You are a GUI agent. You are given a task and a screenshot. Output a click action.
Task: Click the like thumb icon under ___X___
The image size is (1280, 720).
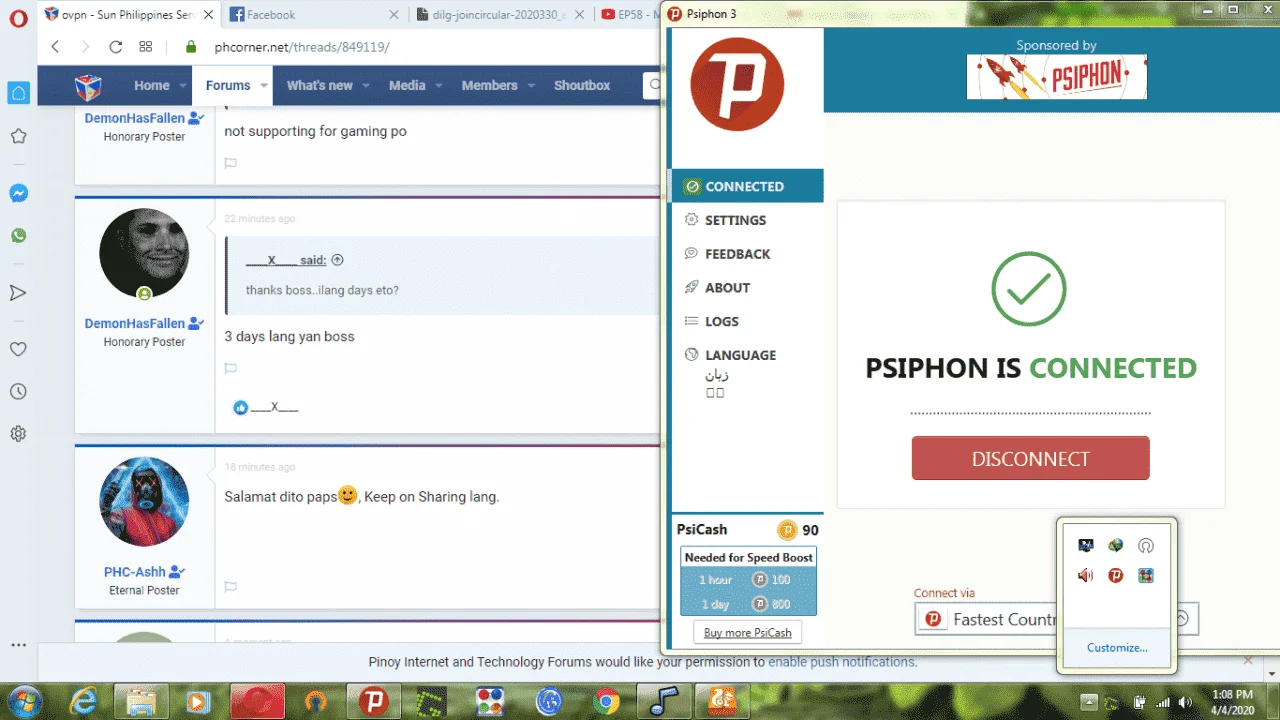pyautogui.click(x=240, y=408)
